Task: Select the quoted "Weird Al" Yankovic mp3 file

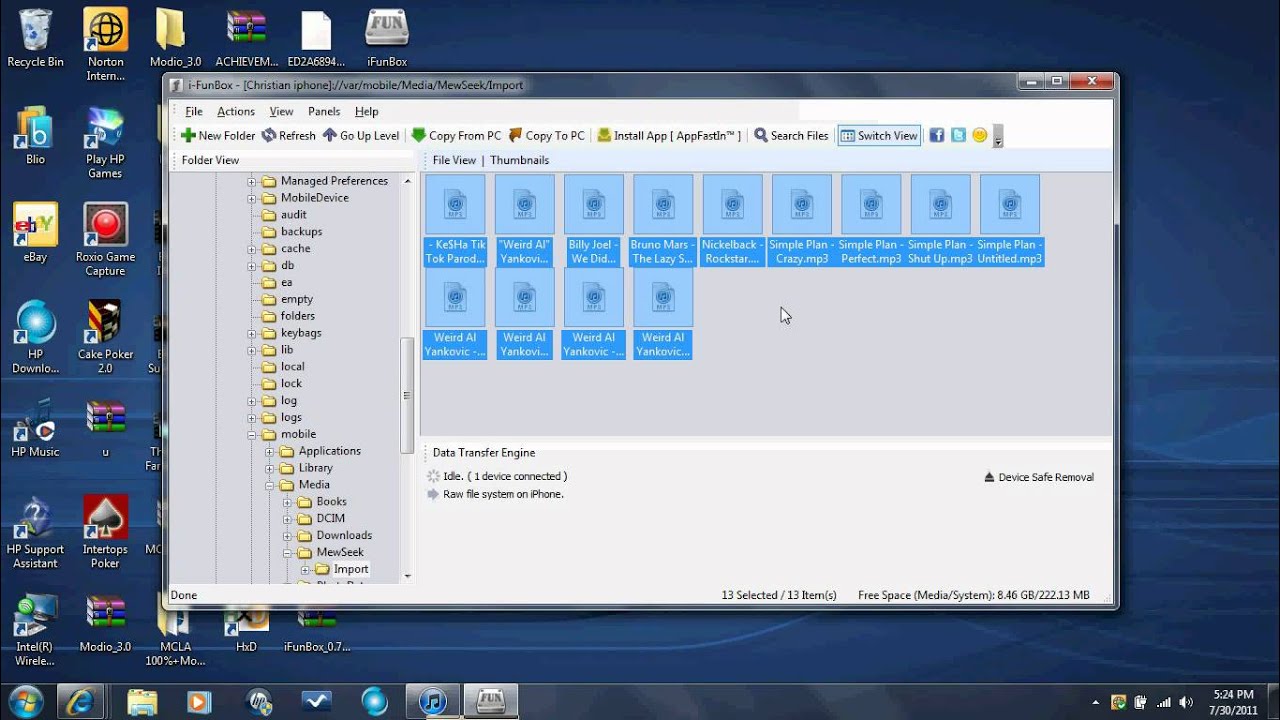Action: pos(525,221)
